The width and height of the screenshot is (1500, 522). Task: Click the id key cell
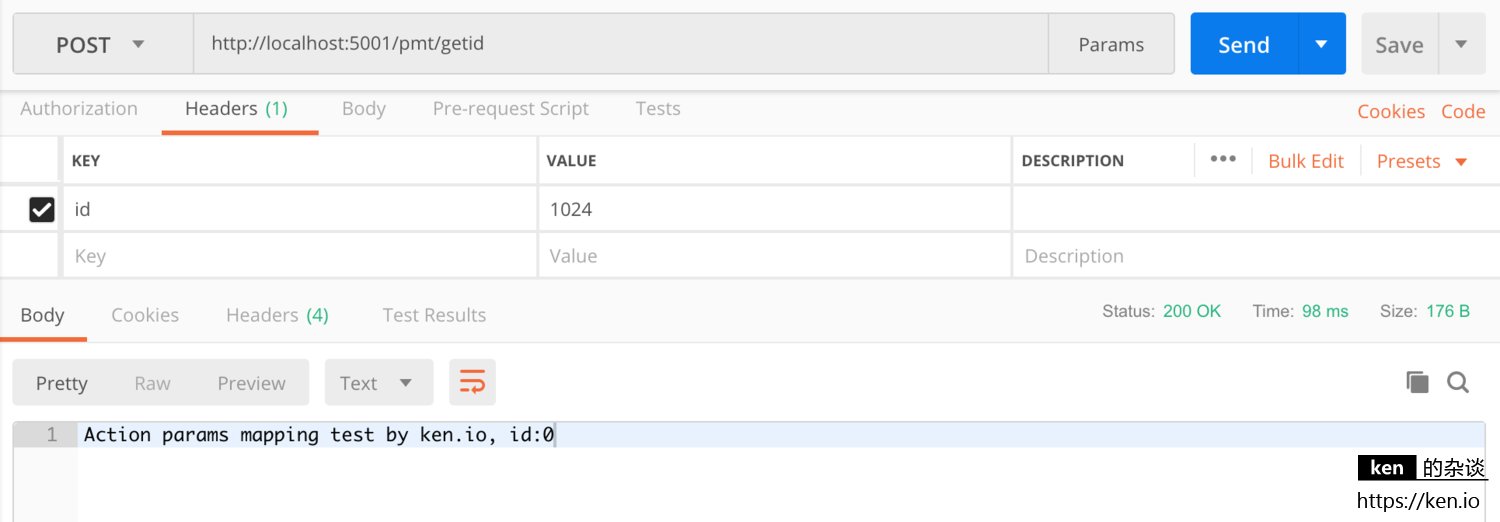[x=299, y=209]
